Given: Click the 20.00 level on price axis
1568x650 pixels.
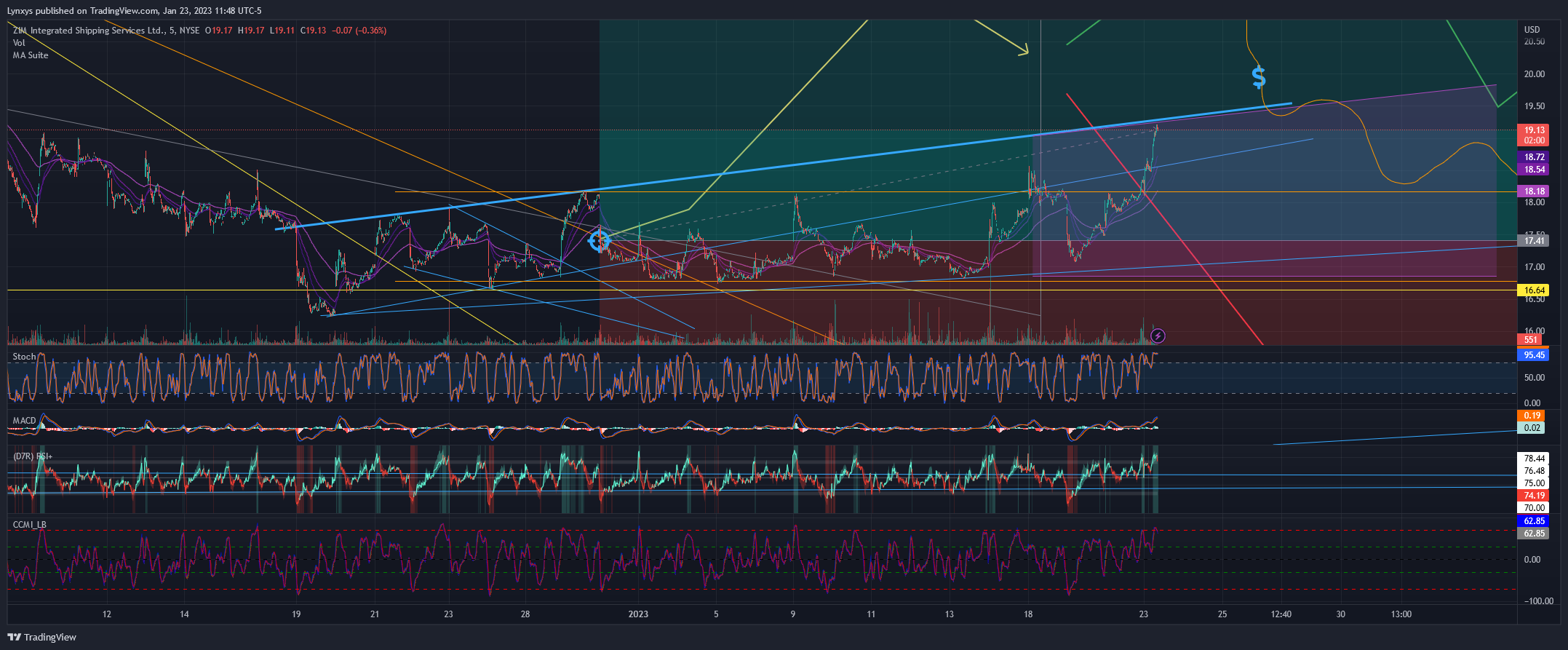Looking at the screenshot, I should click(1535, 74).
